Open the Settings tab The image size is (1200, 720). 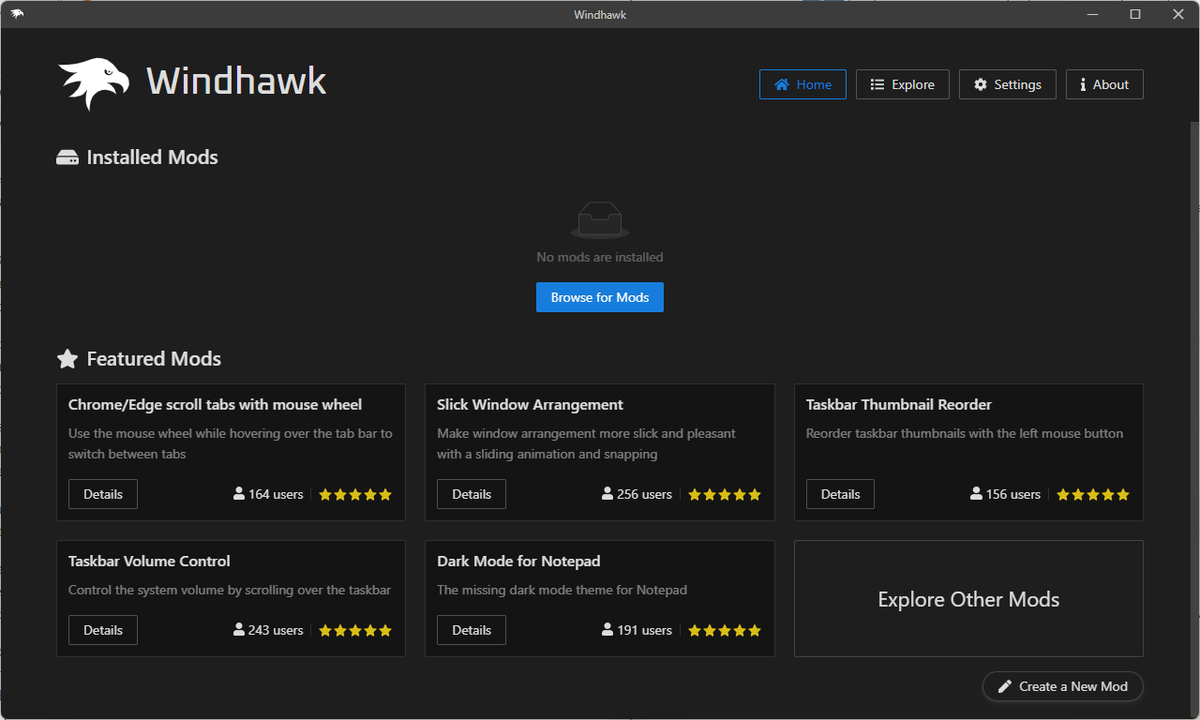click(1008, 85)
